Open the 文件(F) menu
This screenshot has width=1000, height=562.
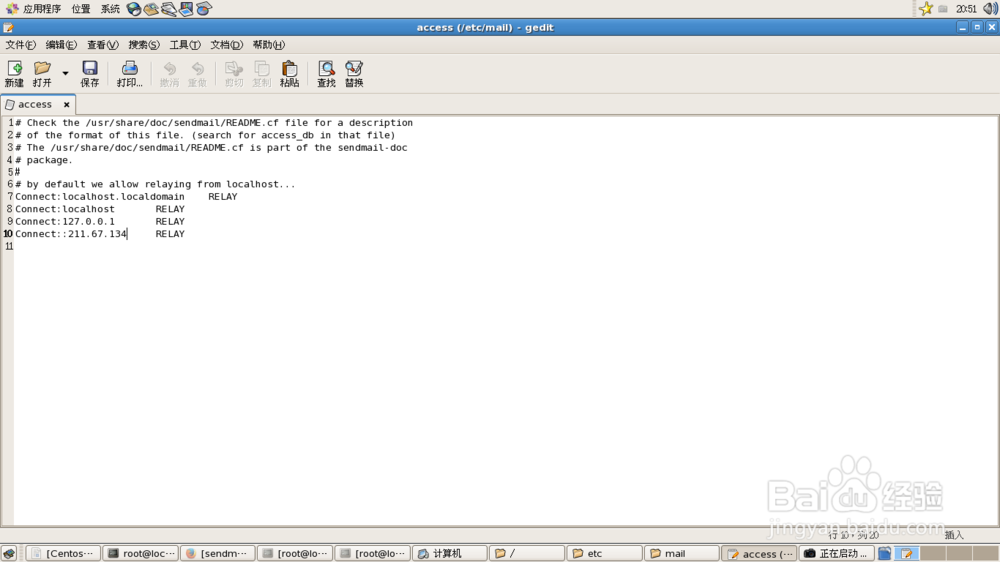20,45
